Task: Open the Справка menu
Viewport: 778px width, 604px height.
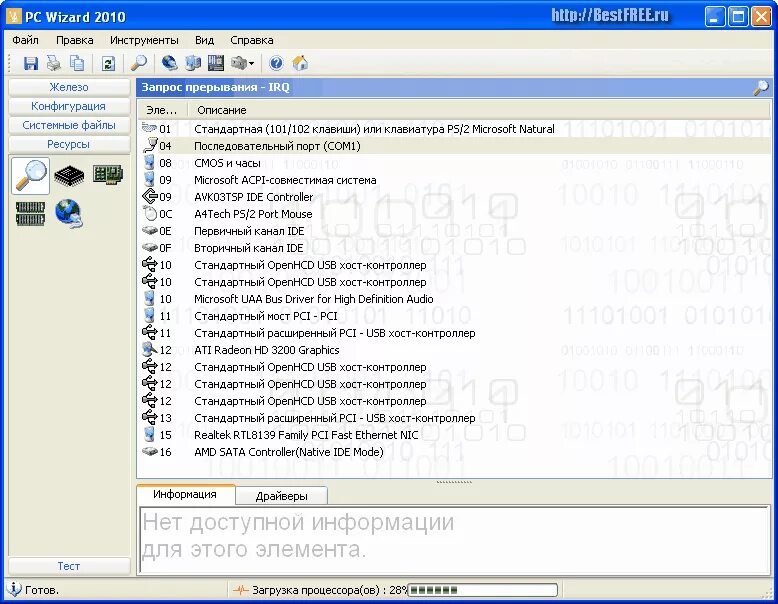Action: [x=252, y=40]
